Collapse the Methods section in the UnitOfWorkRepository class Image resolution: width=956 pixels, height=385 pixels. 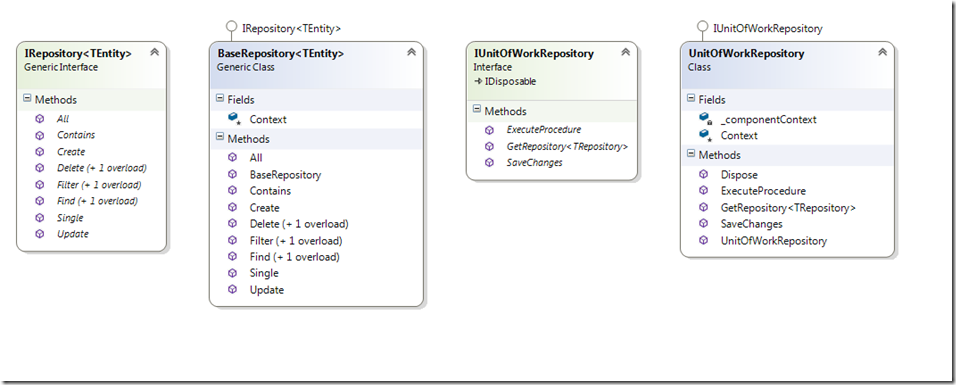(x=691, y=154)
